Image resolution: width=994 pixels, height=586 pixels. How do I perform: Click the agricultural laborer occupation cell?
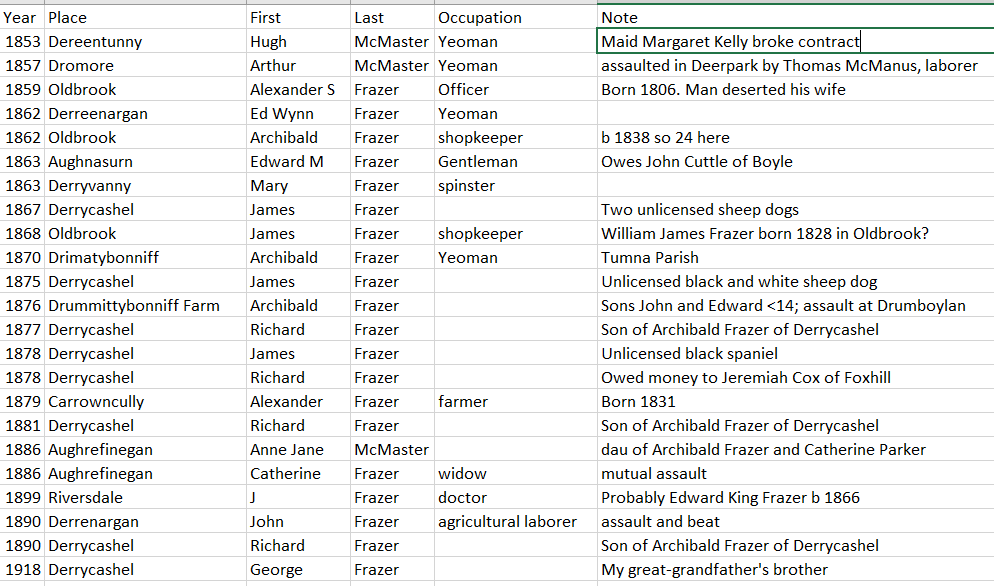(507, 521)
